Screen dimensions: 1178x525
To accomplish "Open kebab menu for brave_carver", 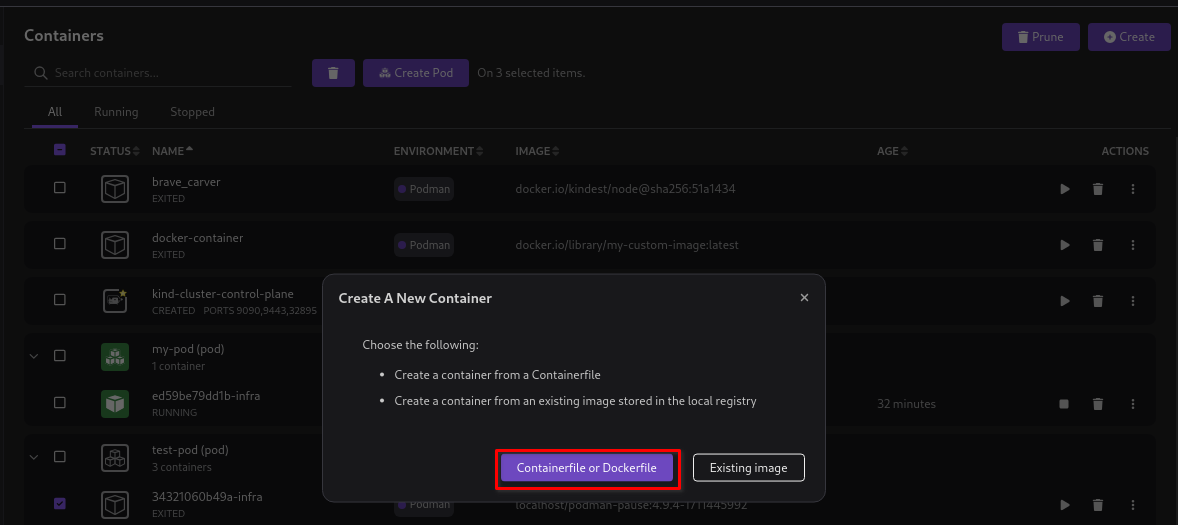I will tap(1133, 189).
